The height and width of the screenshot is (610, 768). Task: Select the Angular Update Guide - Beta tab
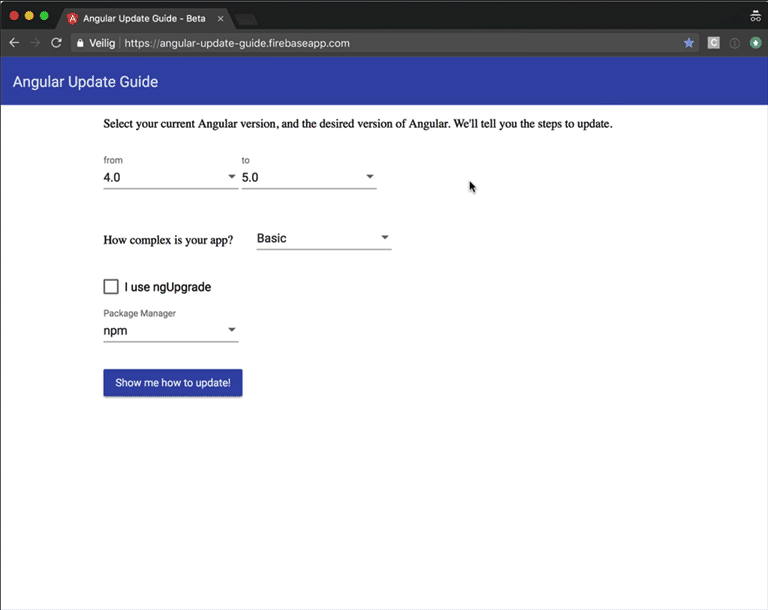(144, 19)
